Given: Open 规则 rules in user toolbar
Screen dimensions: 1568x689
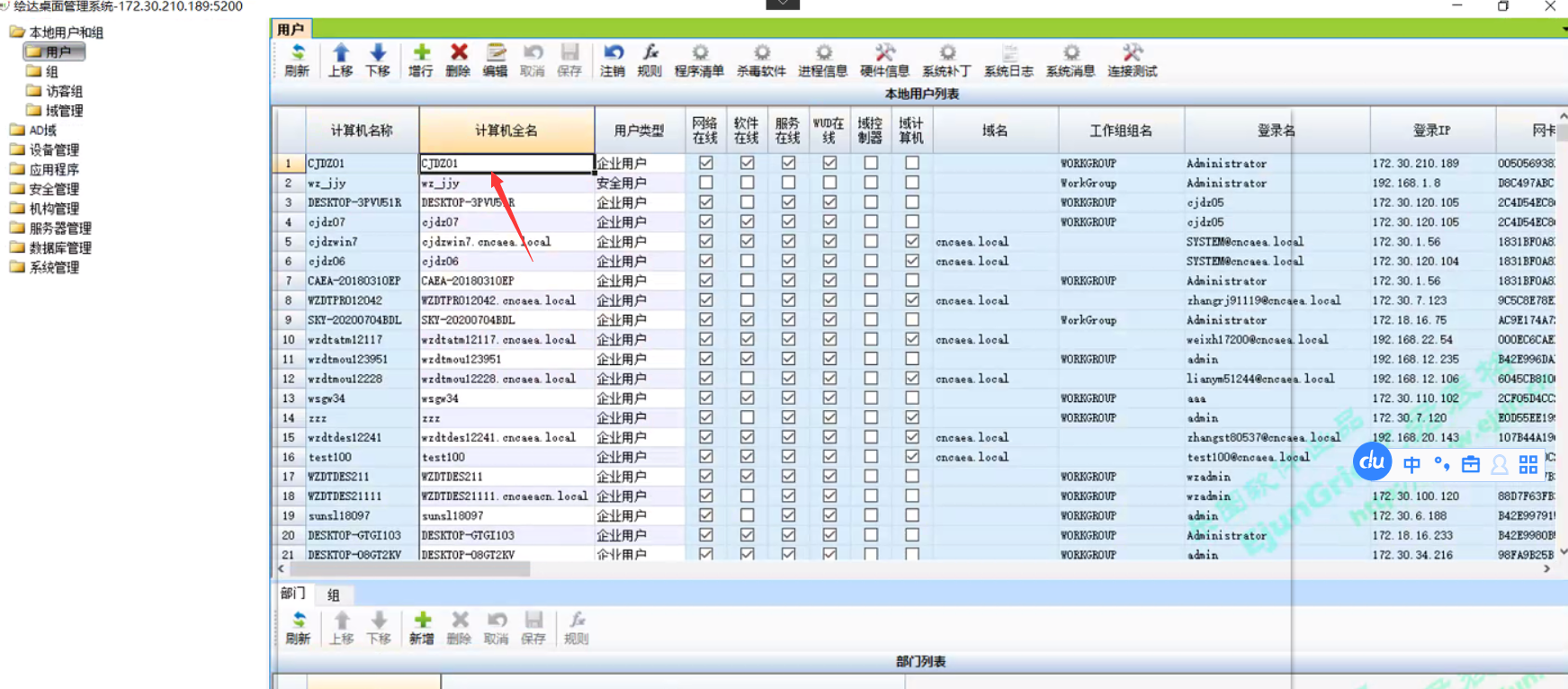Looking at the screenshot, I should click(650, 60).
